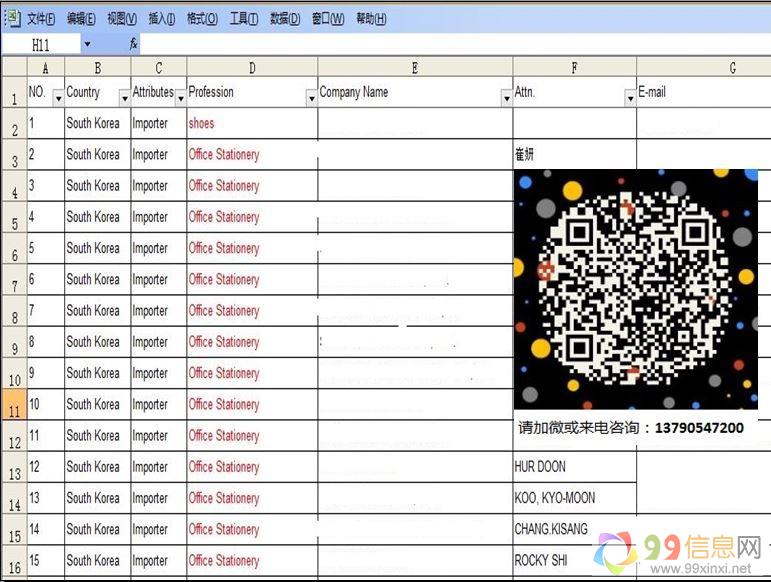The height and width of the screenshot is (582, 771).
Task: Open the Company Name filter dropdown
Action: pos(505,98)
